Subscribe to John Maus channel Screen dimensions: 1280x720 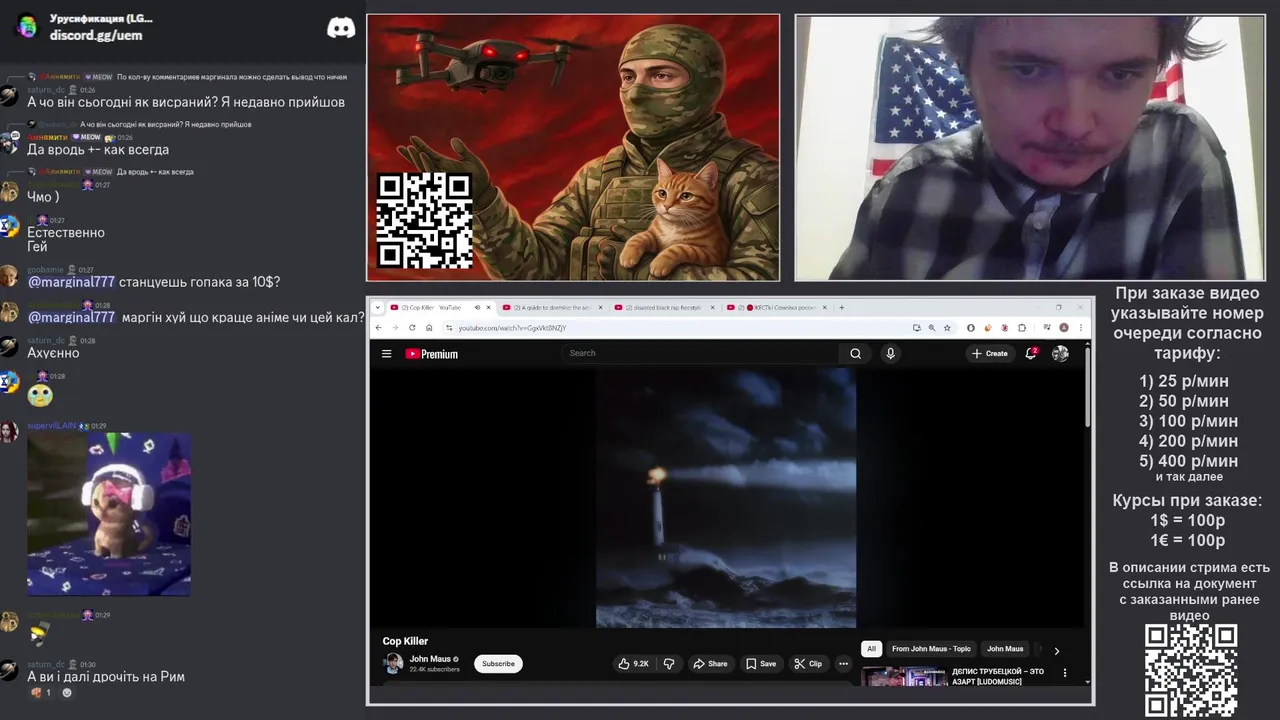[498, 663]
